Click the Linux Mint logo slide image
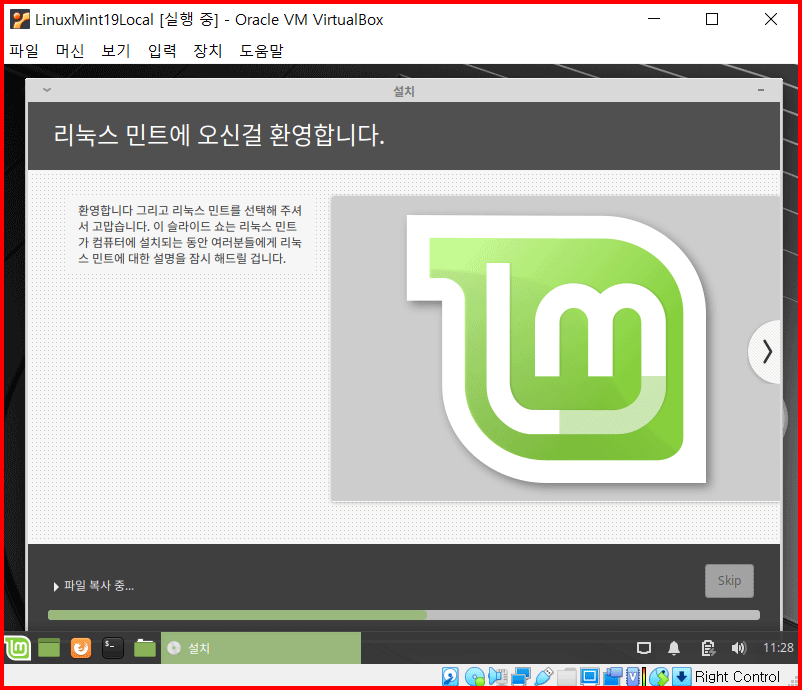This screenshot has width=802, height=690. (x=555, y=348)
